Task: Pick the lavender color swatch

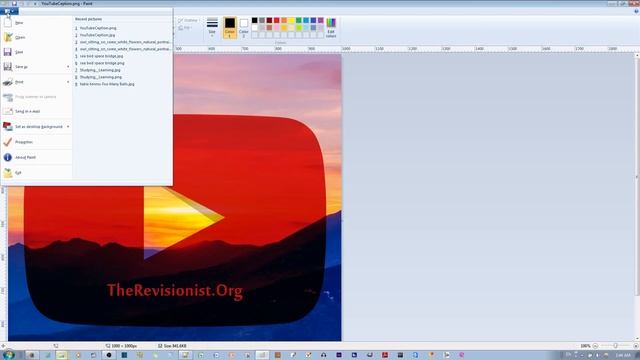Action: (321, 28)
